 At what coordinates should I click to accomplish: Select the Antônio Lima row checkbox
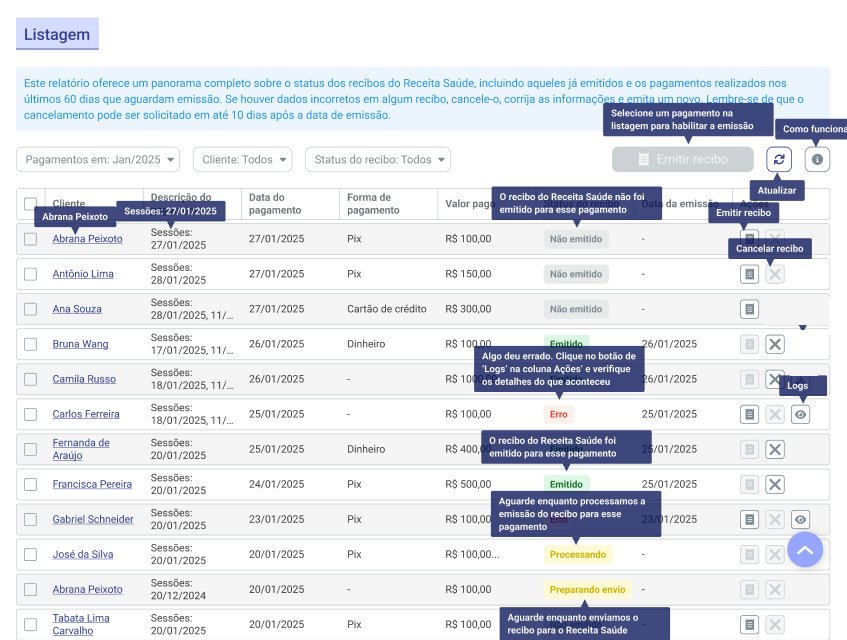[30, 274]
